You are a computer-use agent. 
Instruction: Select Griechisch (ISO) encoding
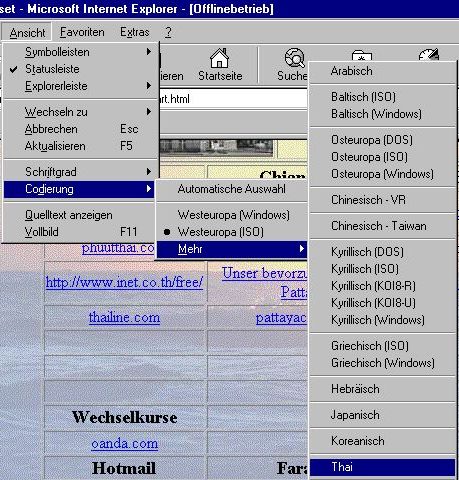382,346
